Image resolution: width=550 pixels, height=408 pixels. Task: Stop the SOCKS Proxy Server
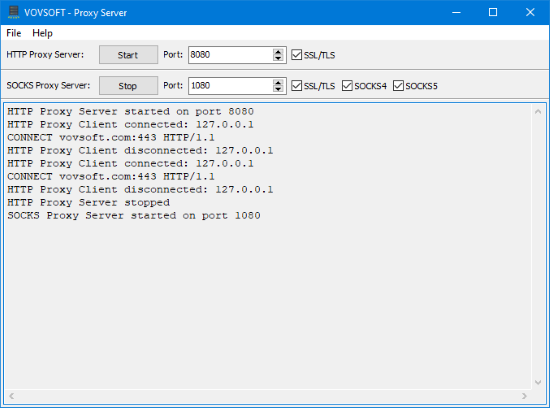(x=128, y=86)
